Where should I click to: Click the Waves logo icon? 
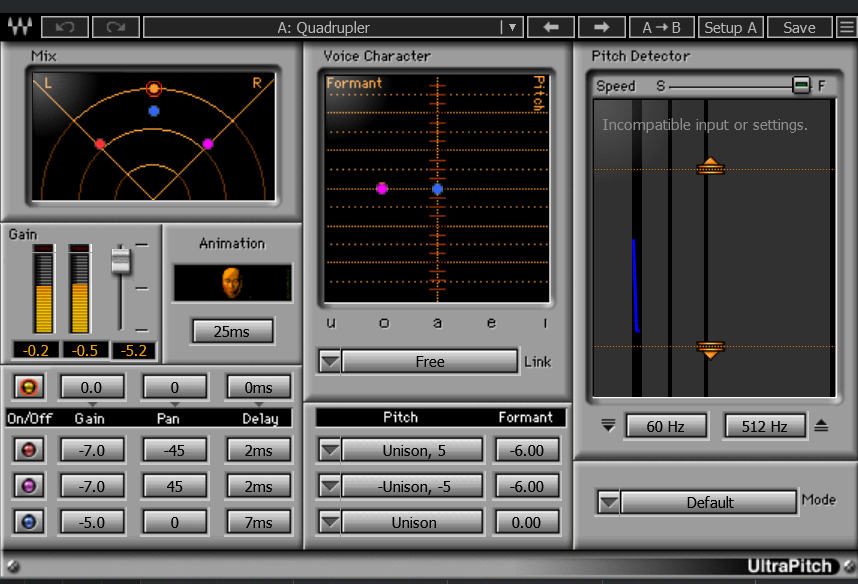(x=20, y=26)
